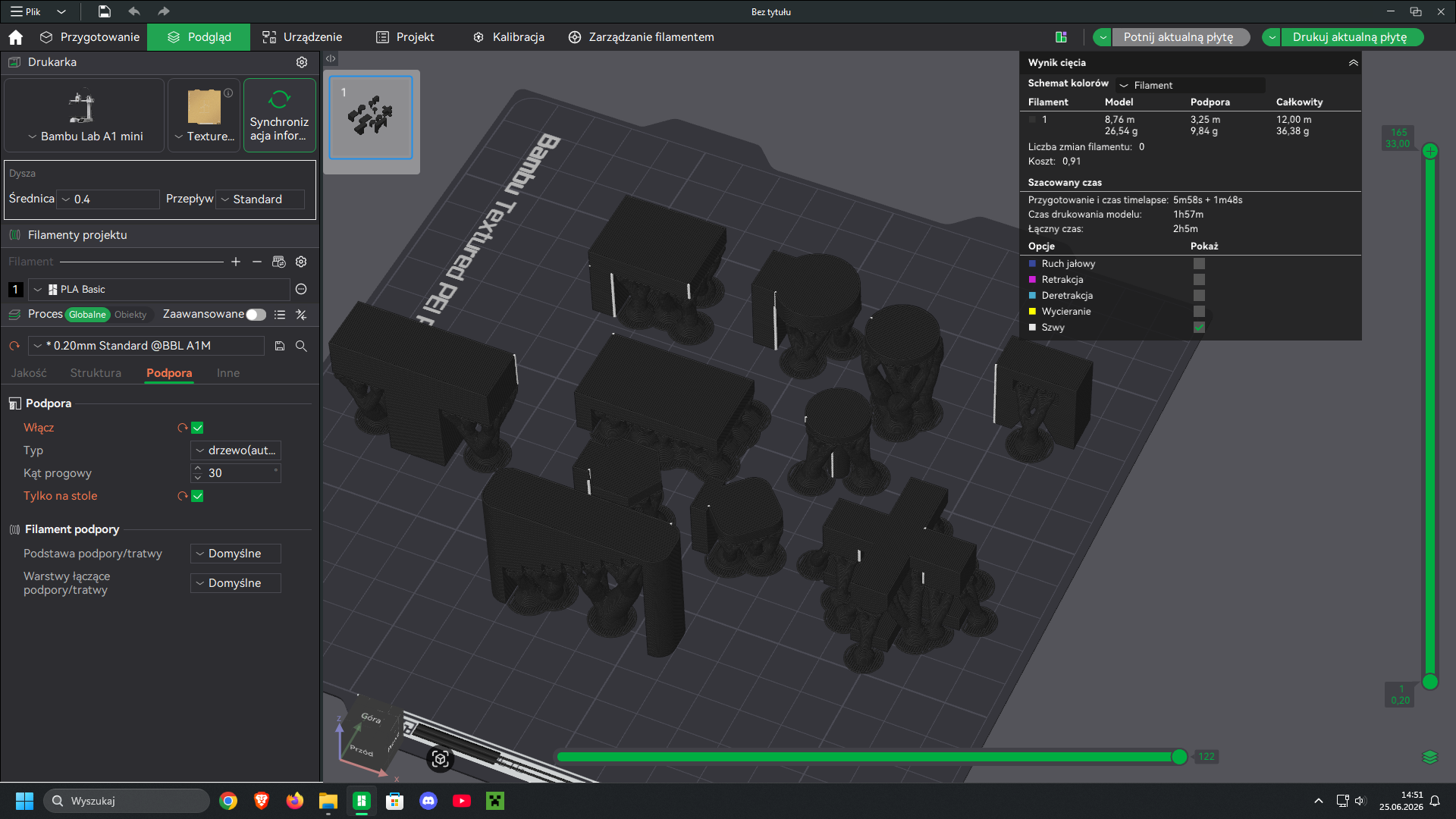This screenshot has height=819, width=1456.
Task: Click the redo arrow icon
Action: point(164,11)
